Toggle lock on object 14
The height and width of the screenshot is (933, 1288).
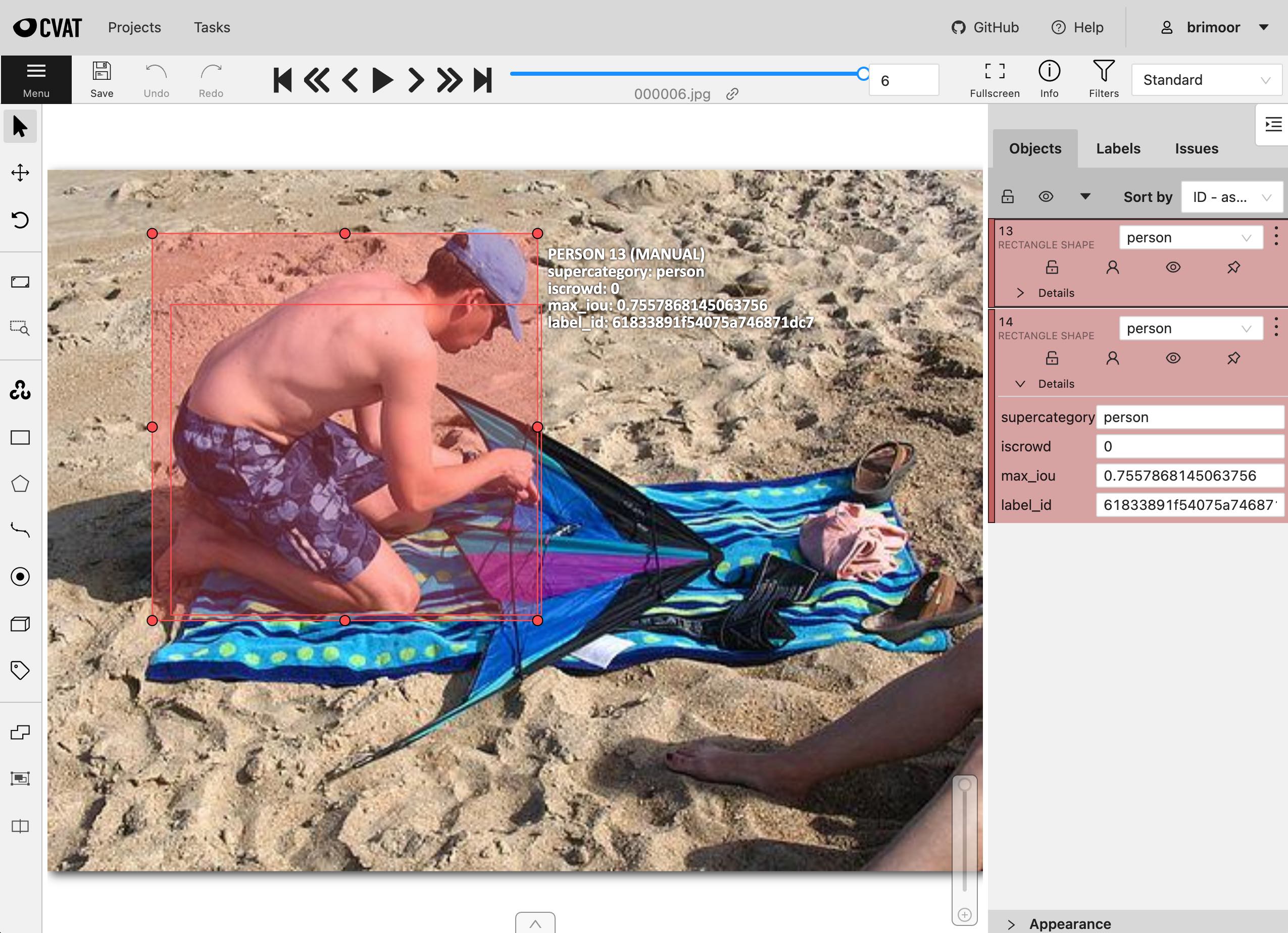click(1052, 358)
